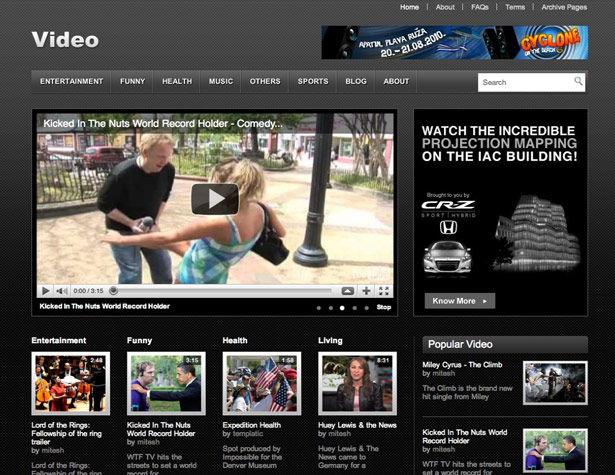The image size is (615, 475).
Task: Click the Know More button in the ad
Action: pyautogui.click(x=460, y=301)
